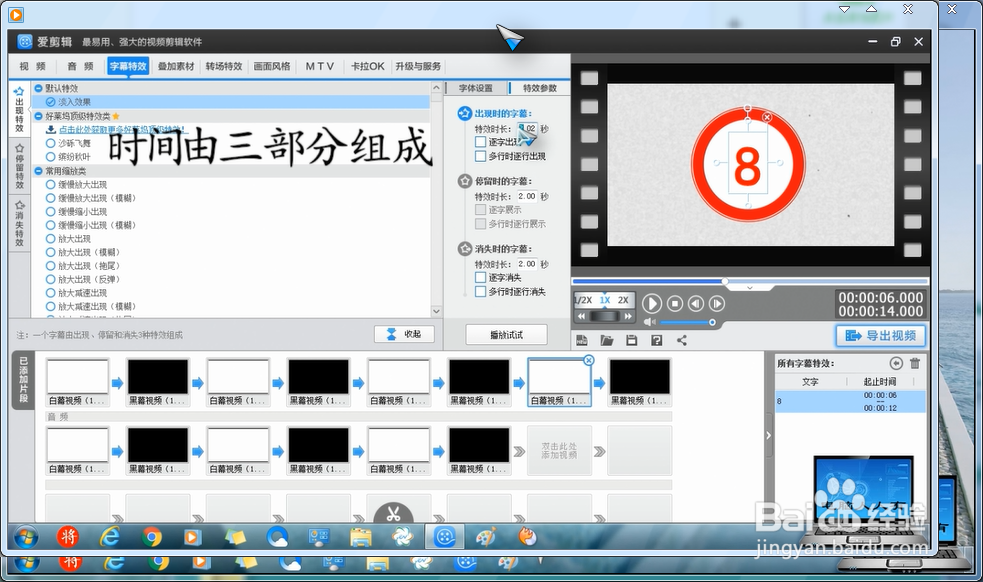Click the back arrow icon in subtitle effects list
Screen dimensions: 983x582
[896, 363]
